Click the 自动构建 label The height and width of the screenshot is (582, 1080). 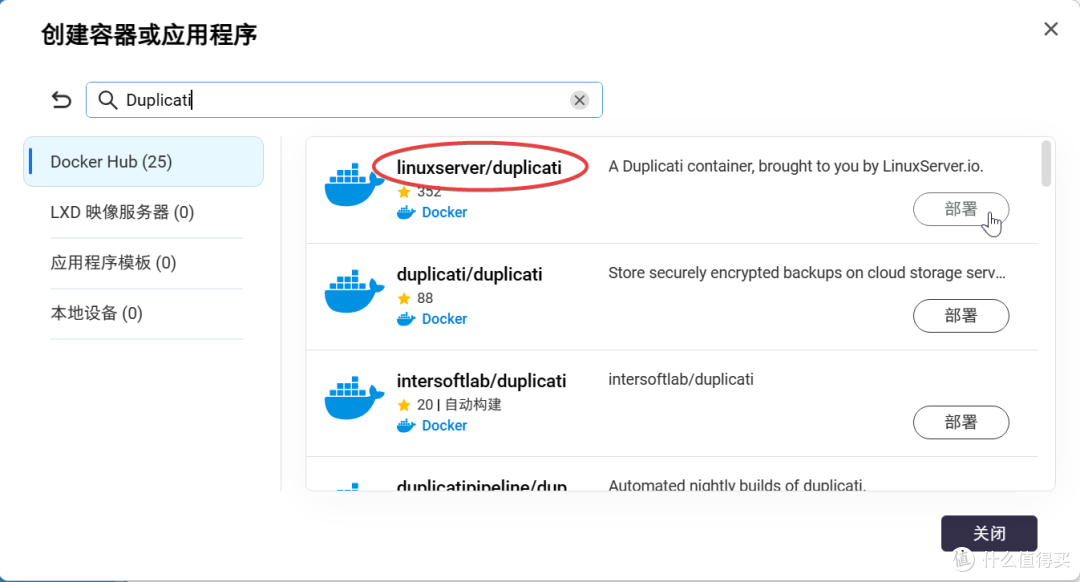pyautogui.click(x=473, y=405)
